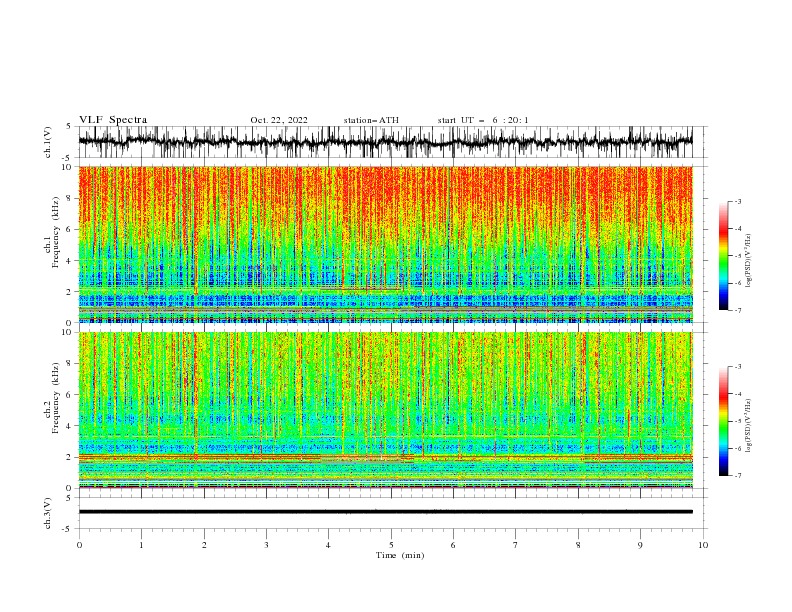
Task: Click the ch.2 spectrogram color scale bar
Action: pos(723,421)
